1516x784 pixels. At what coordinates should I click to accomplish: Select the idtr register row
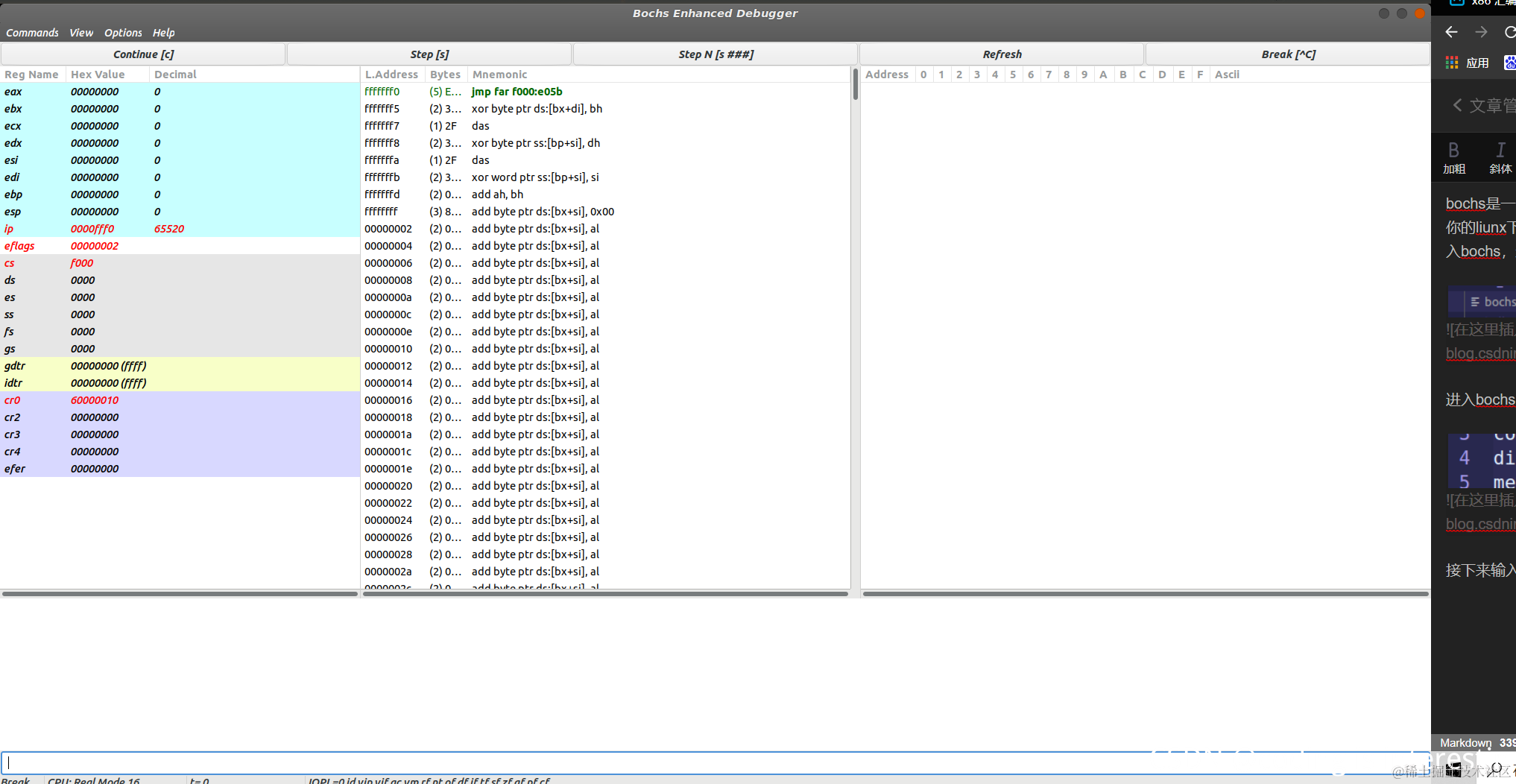point(180,383)
